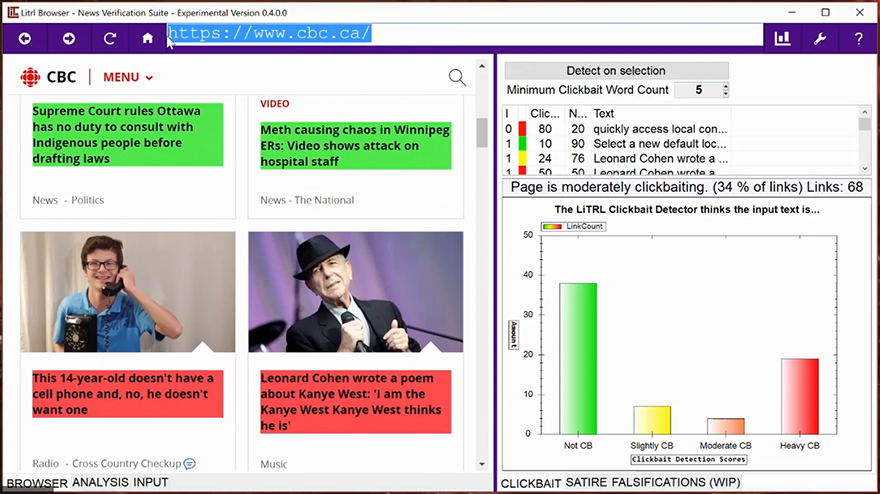
Task: Click the LinkCount legend color swatch
Action: tap(553, 227)
